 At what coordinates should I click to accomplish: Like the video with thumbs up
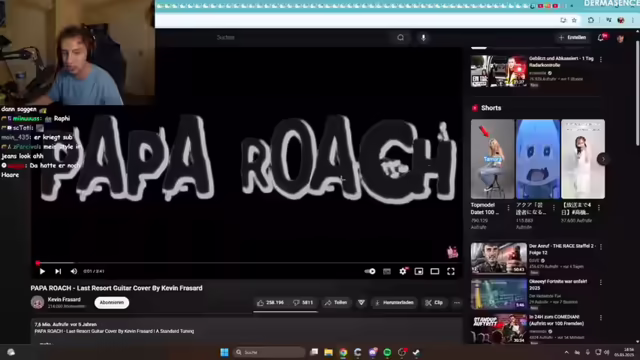271,303
